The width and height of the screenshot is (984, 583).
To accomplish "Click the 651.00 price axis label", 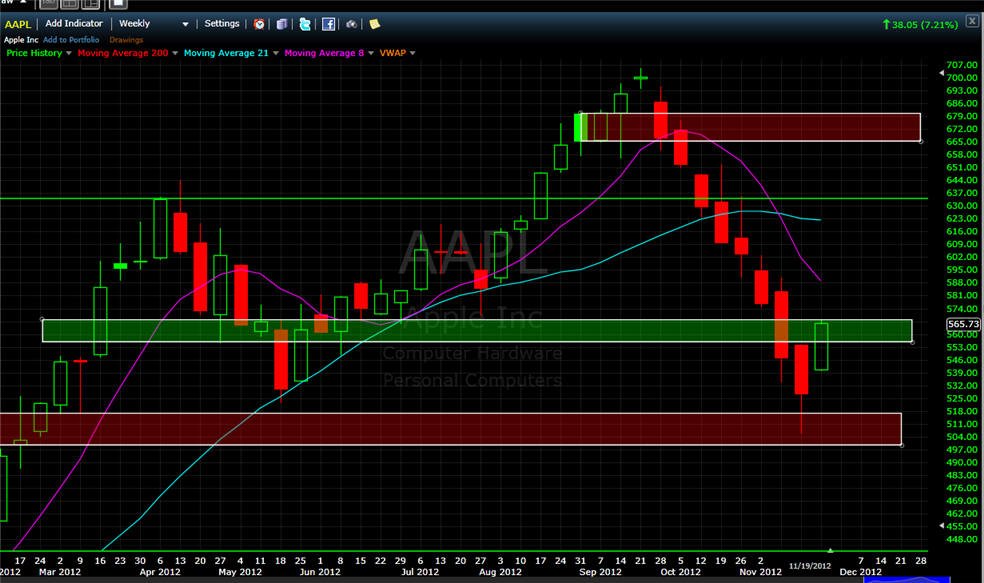I will pyautogui.click(x=962, y=167).
